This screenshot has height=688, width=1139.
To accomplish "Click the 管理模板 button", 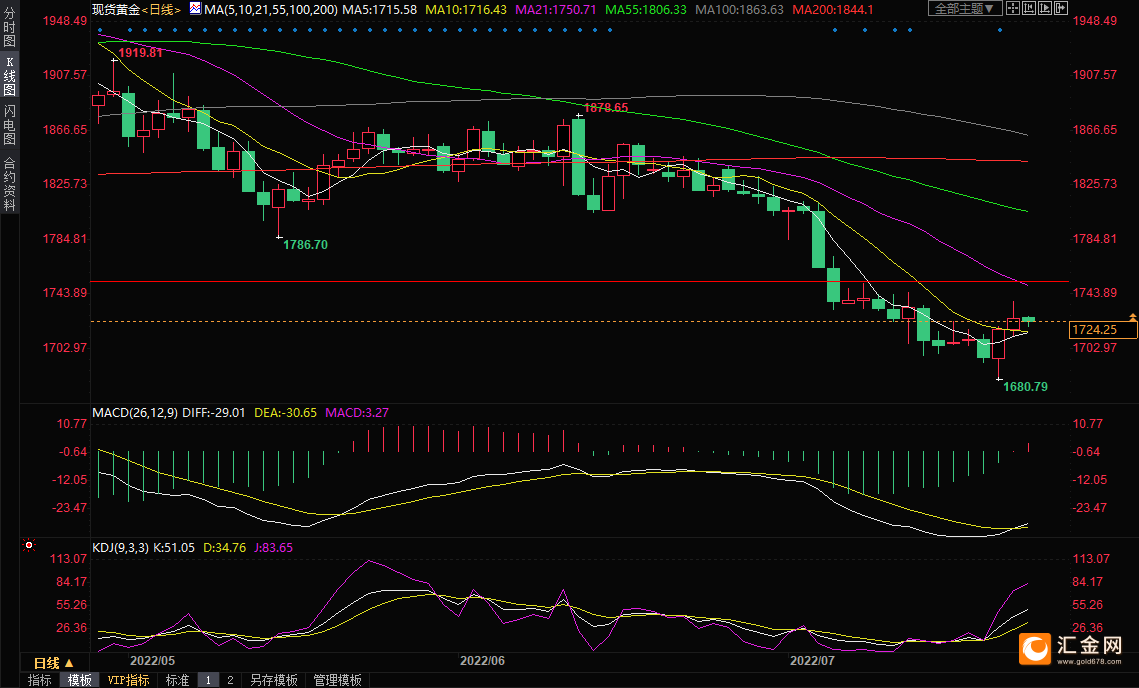I will click(338, 680).
